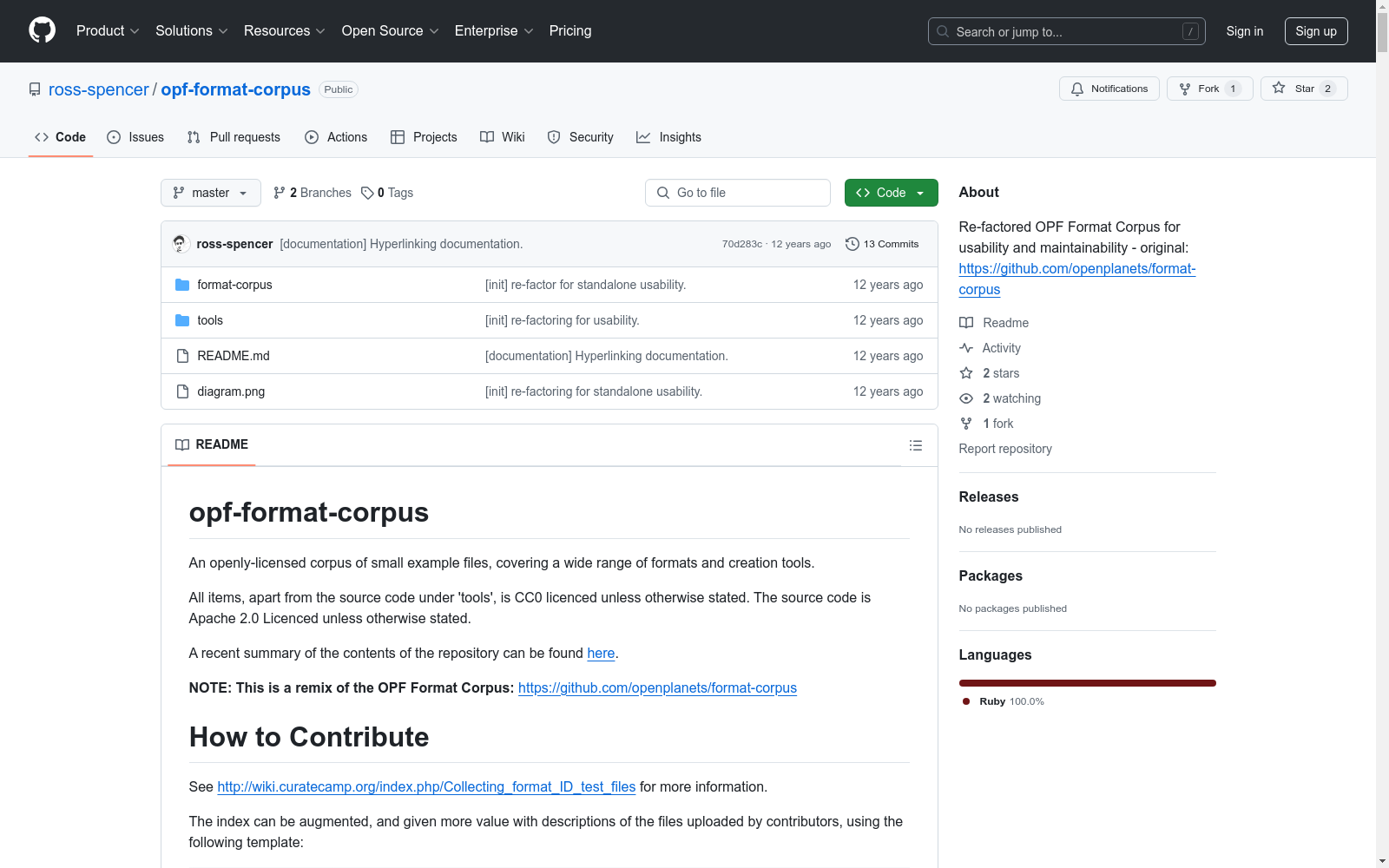Open the green Code dropdown
Viewport: 1389px width, 868px height.
[x=892, y=193]
